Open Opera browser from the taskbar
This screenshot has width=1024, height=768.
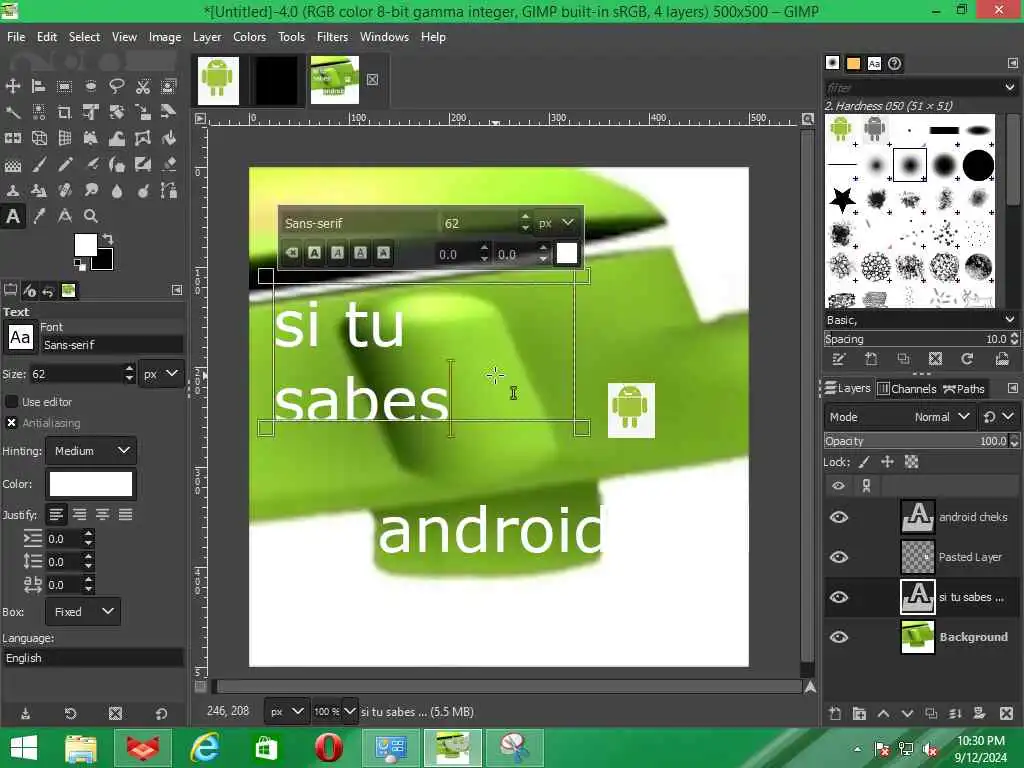point(328,748)
